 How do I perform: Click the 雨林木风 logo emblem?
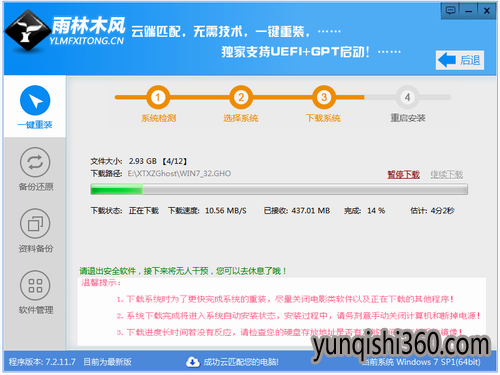tap(28, 31)
